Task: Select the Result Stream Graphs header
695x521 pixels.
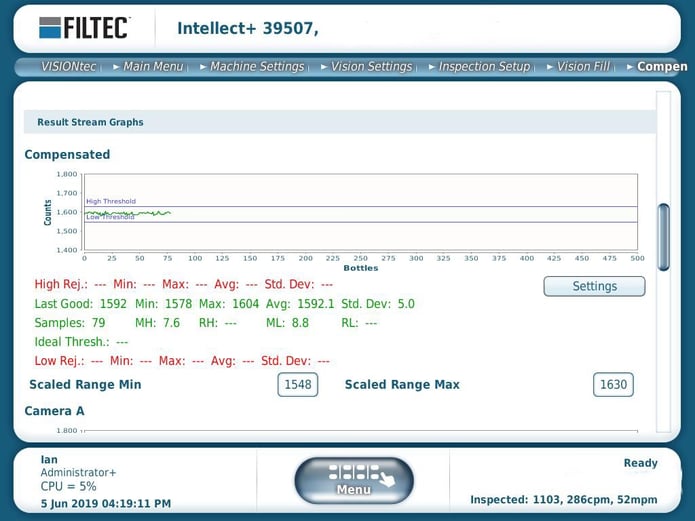Action: 90,122
